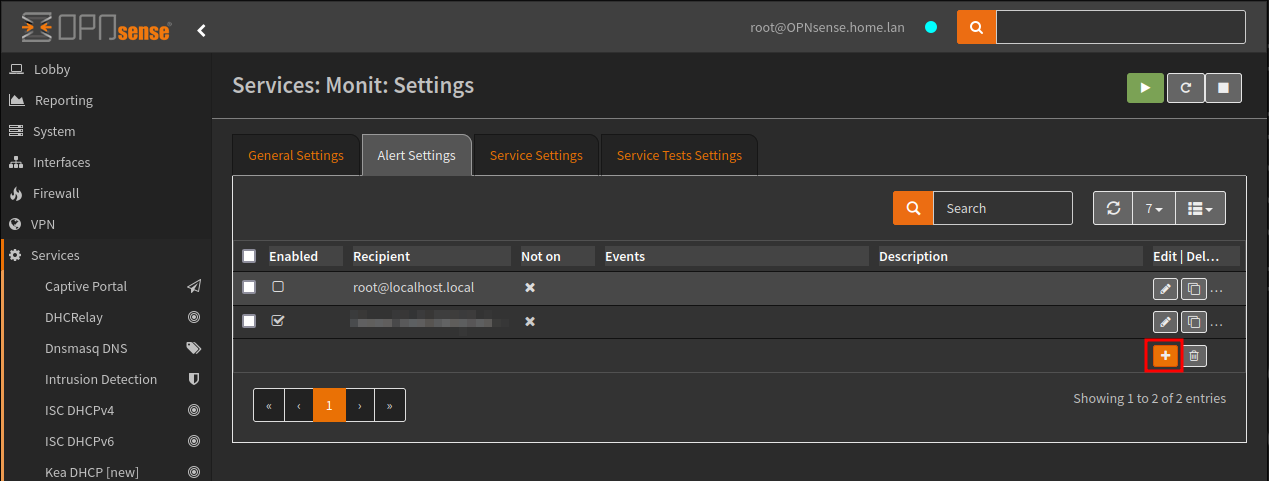
Task: Edit the root@localhost.local alert
Action: (x=1165, y=289)
